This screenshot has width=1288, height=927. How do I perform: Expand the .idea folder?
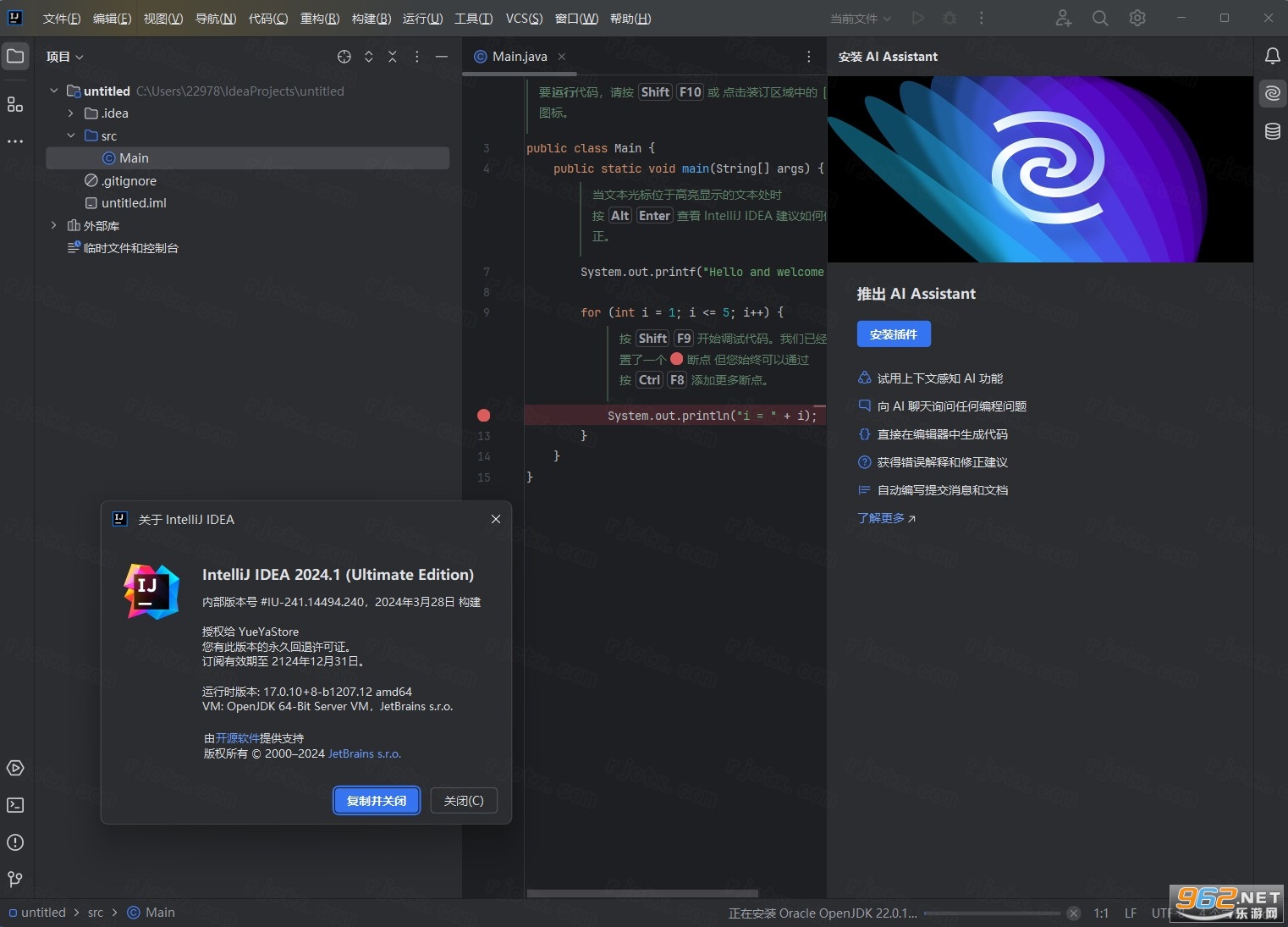click(71, 113)
